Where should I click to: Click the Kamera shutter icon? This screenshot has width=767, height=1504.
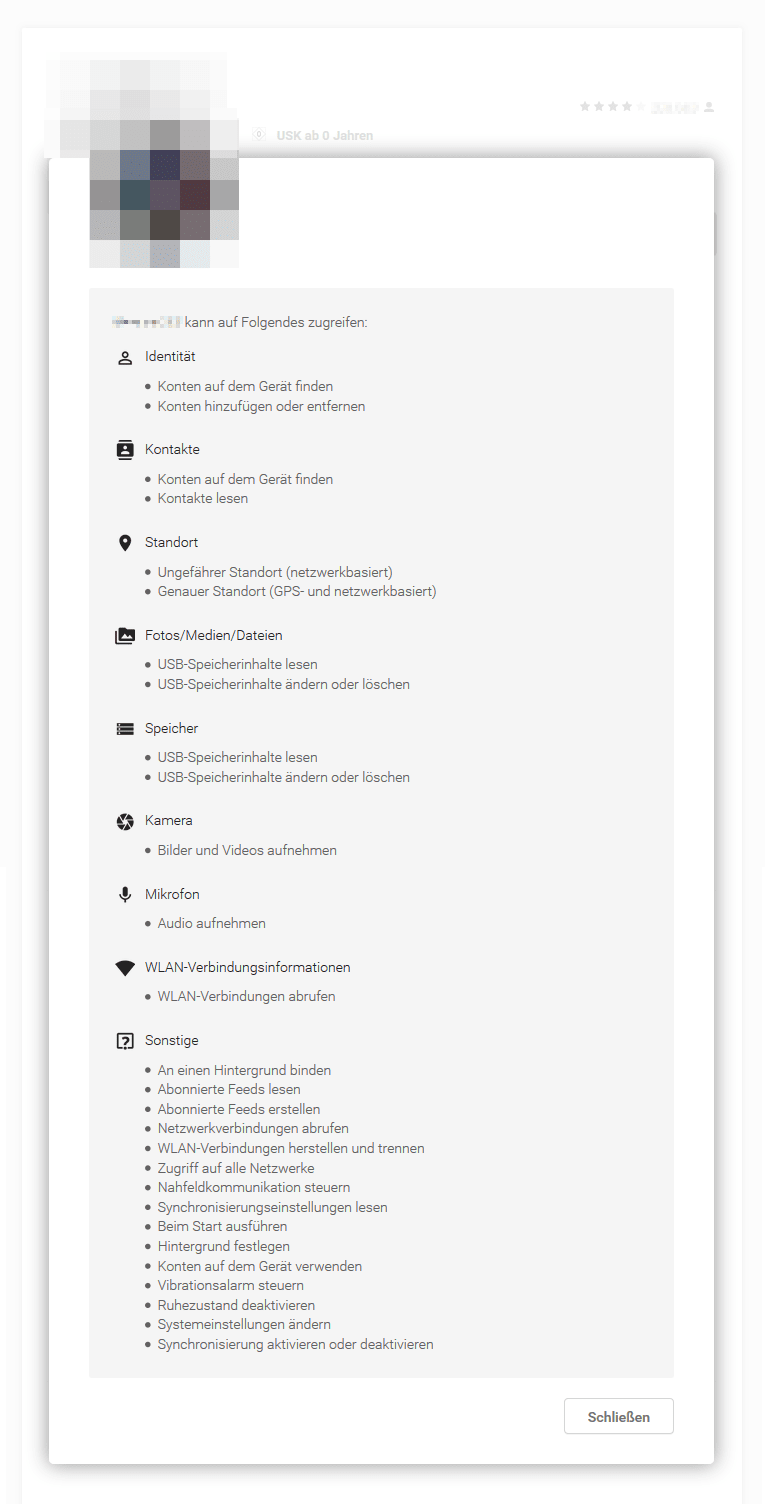point(125,821)
